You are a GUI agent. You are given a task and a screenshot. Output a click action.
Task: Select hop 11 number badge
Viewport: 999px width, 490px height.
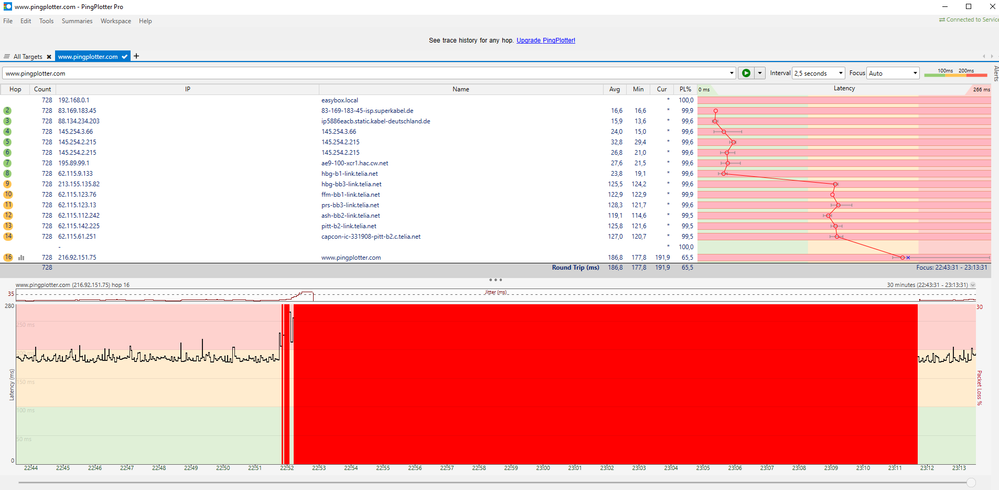coord(8,205)
